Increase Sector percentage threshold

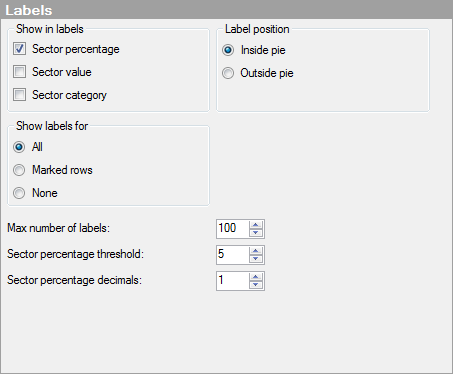click(x=256, y=251)
